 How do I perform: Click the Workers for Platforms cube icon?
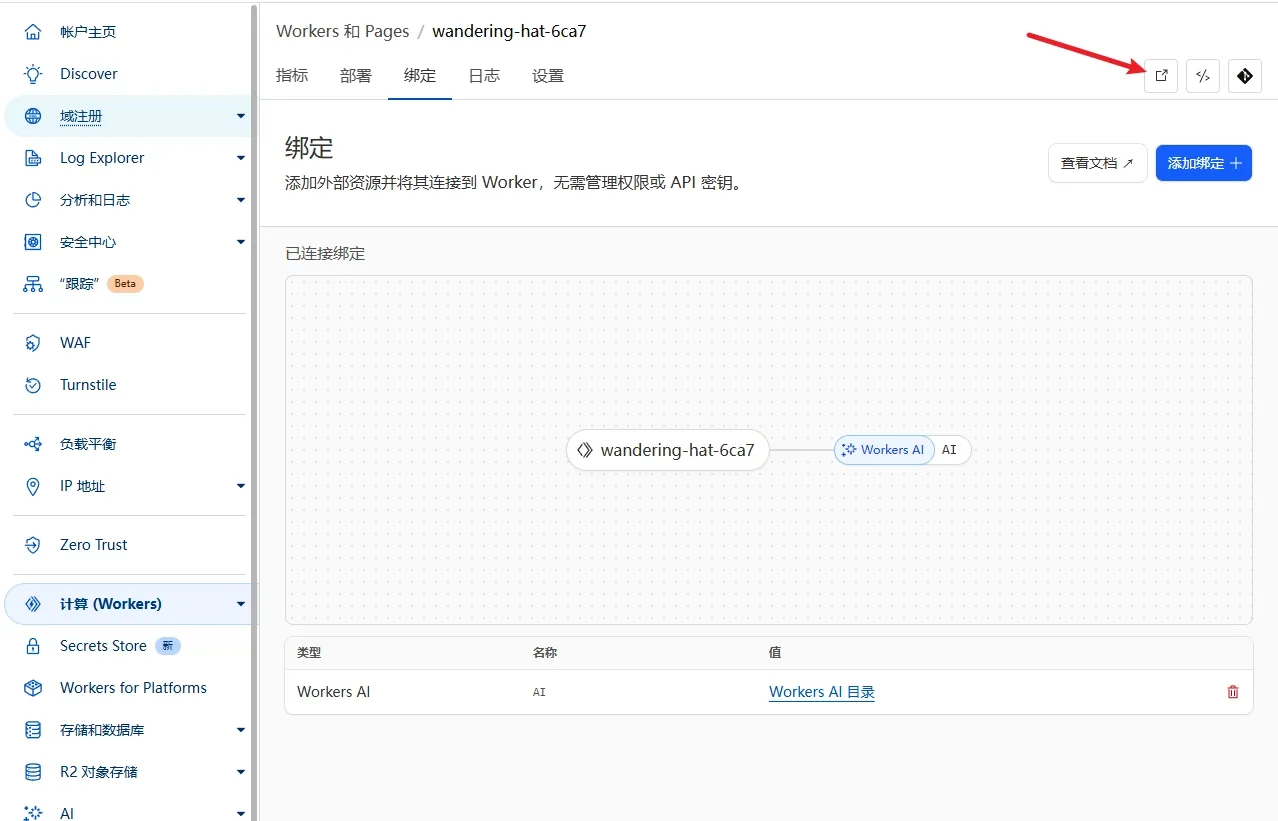33,688
